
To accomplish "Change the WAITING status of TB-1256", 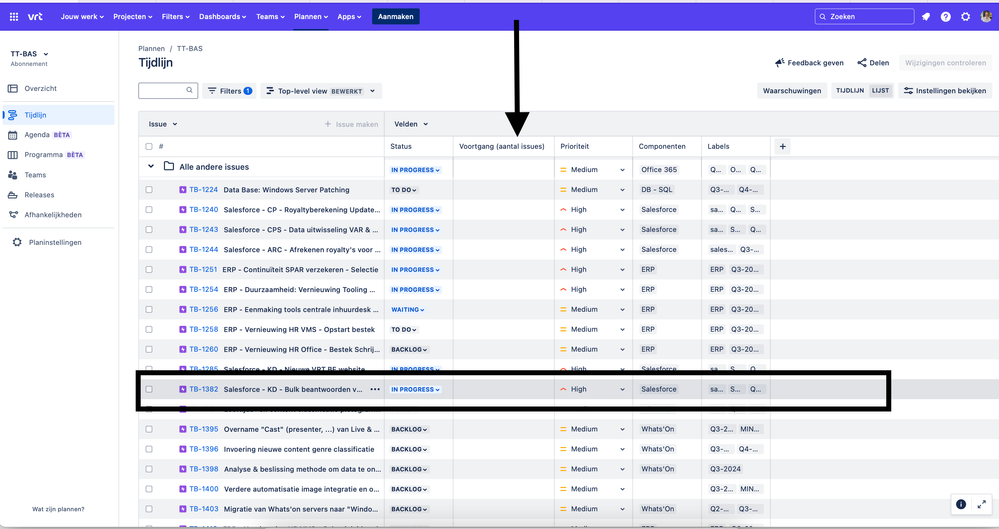I will pos(408,310).
